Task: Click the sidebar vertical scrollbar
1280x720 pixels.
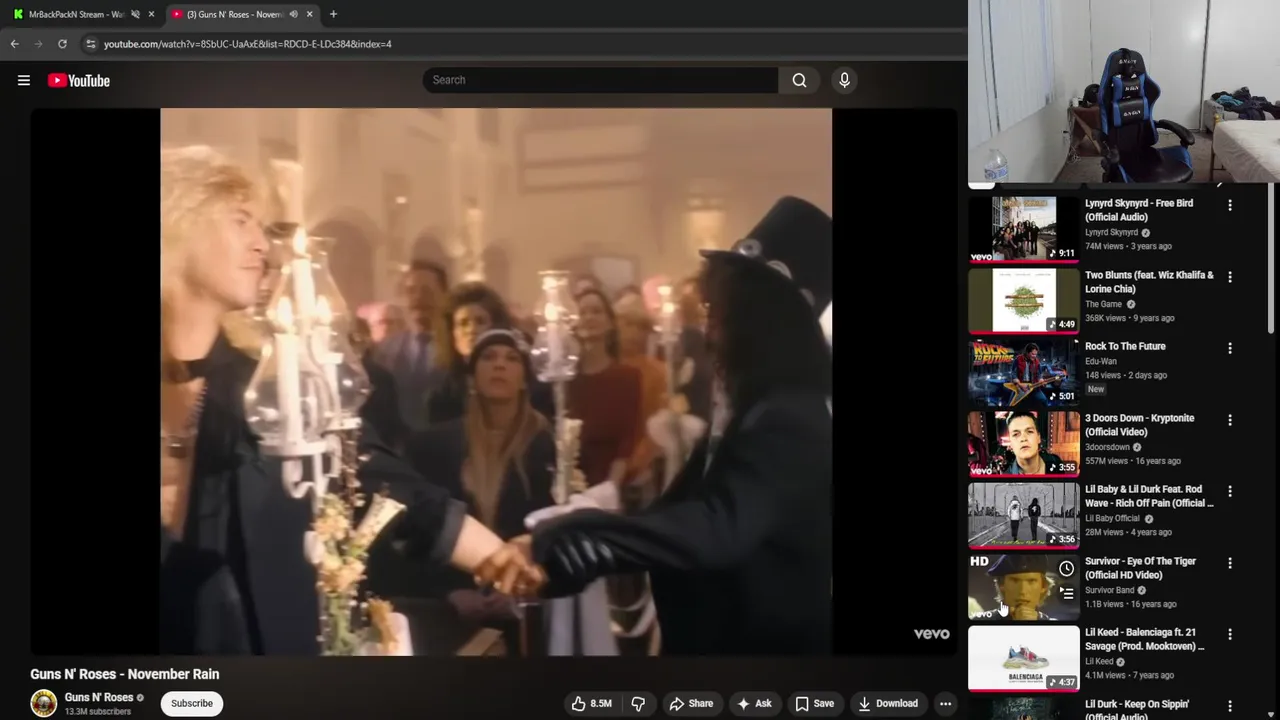Action: [x=1272, y=260]
